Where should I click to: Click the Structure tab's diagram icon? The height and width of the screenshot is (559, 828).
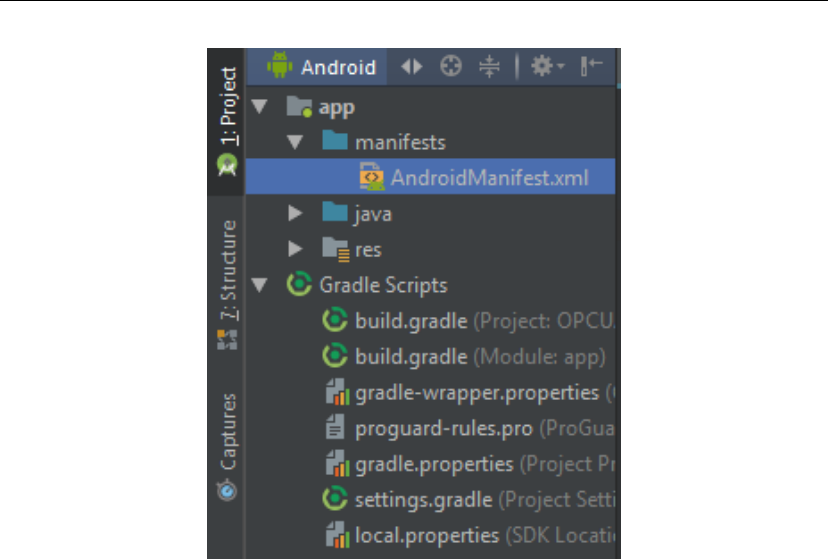pyautogui.click(x=227, y=339)
